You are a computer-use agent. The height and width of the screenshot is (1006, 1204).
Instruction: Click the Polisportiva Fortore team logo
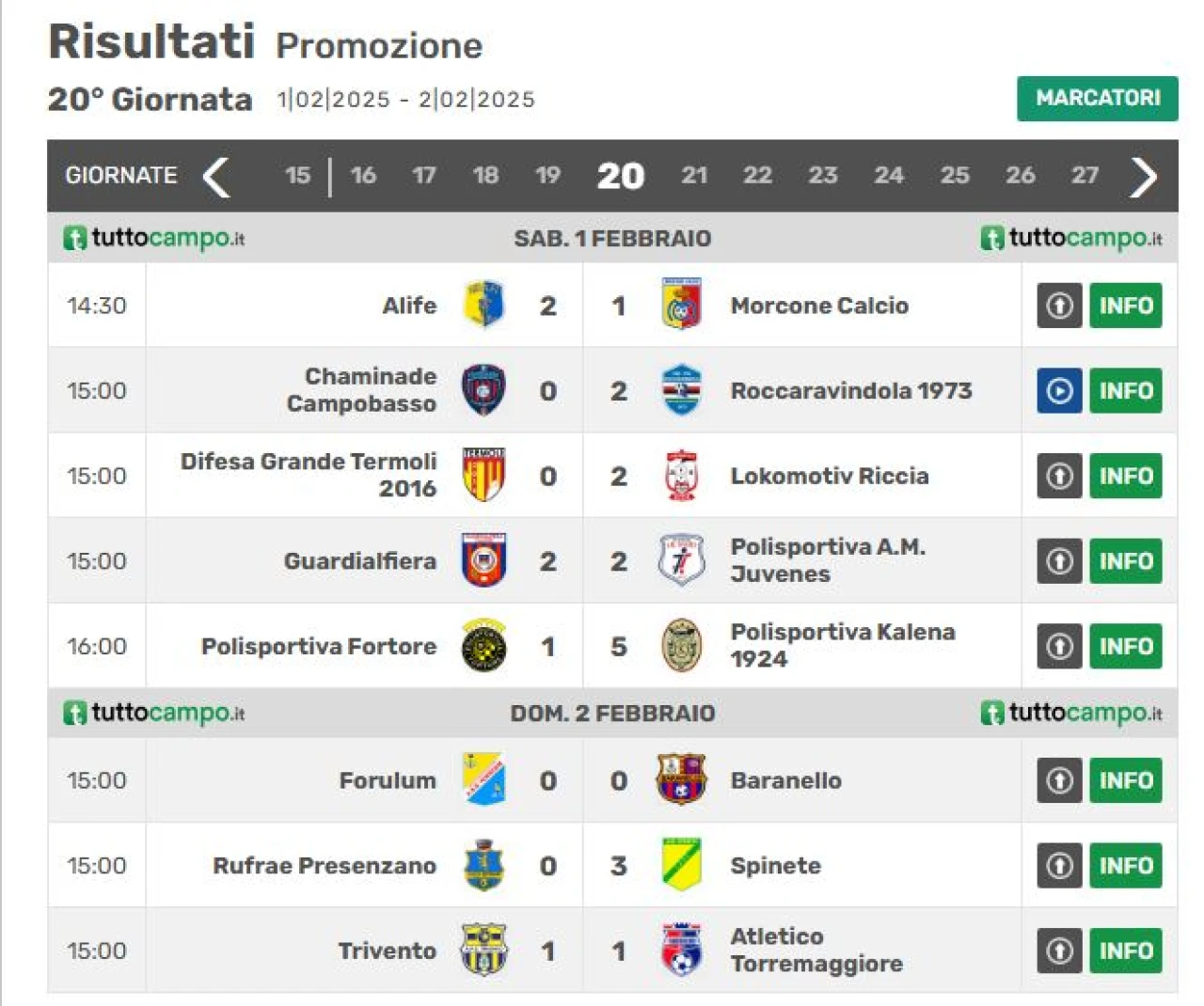click(x=483, y=646)
